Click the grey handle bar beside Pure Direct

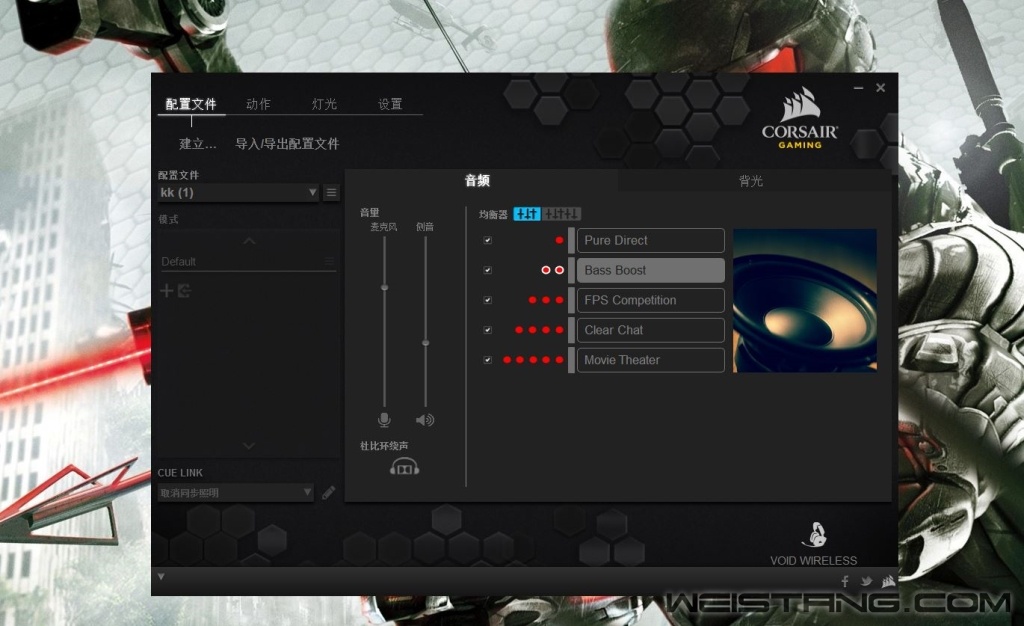pos(571,240)
